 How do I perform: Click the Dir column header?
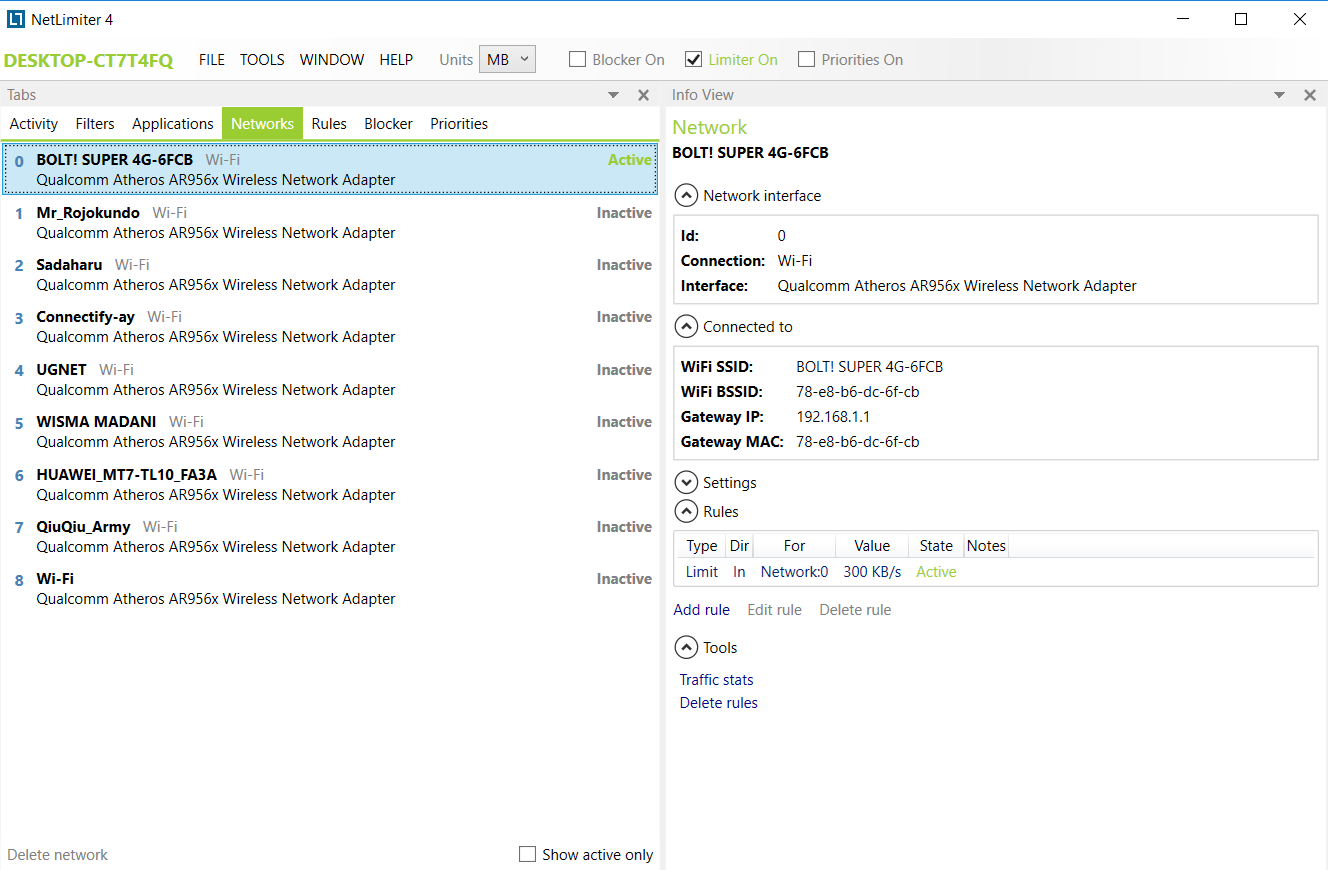(739, 546)
